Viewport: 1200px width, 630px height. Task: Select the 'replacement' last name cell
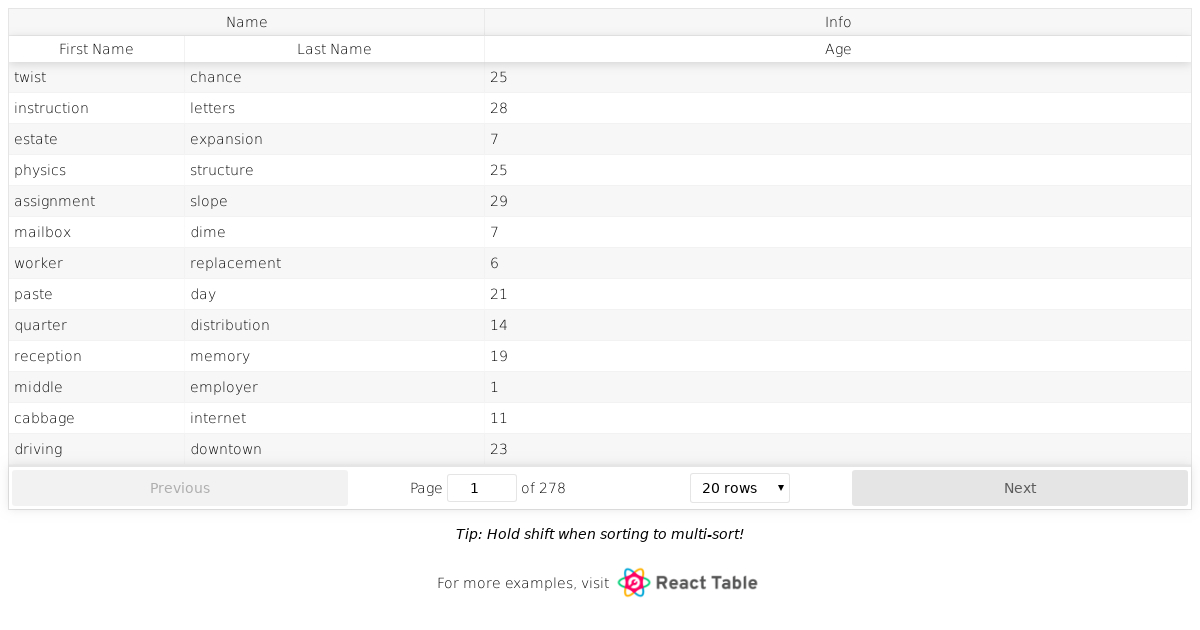[x=236, y=263]
